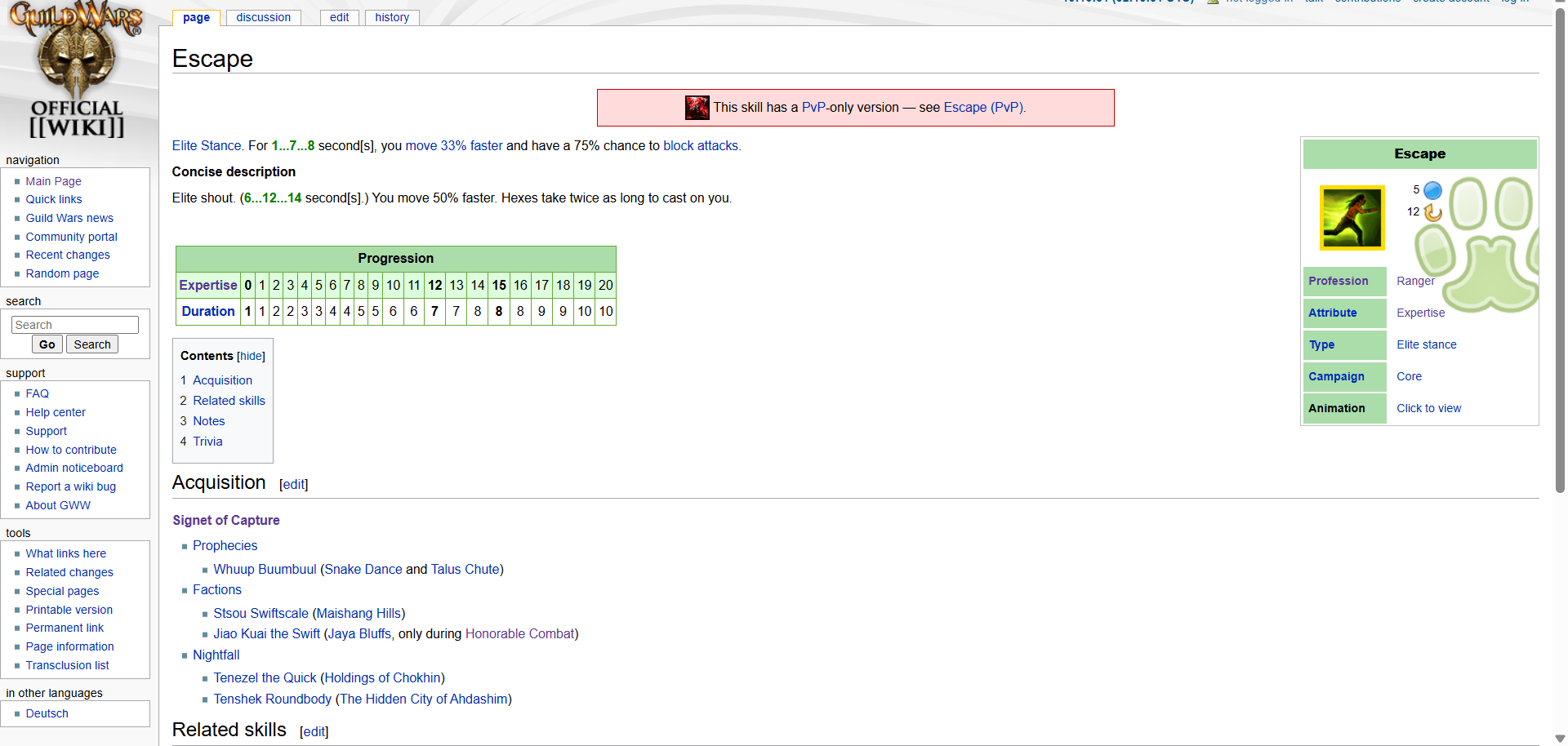Follow the Escape (PvP) link

coord(984,108)
